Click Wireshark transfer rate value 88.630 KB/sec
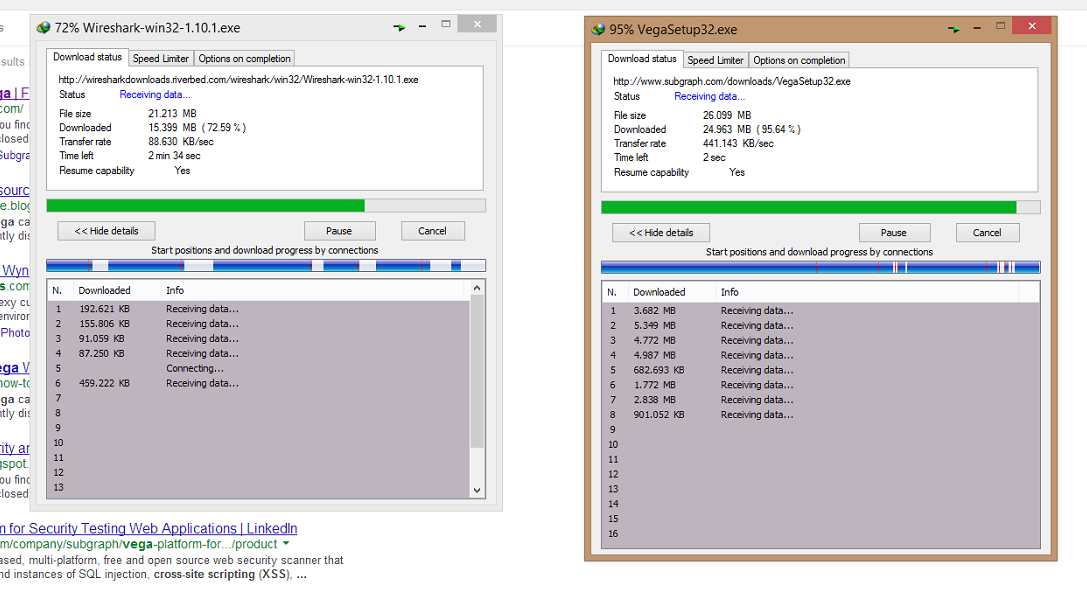The height and width of the screenshot is (596, 1087). tap(181, 141)
